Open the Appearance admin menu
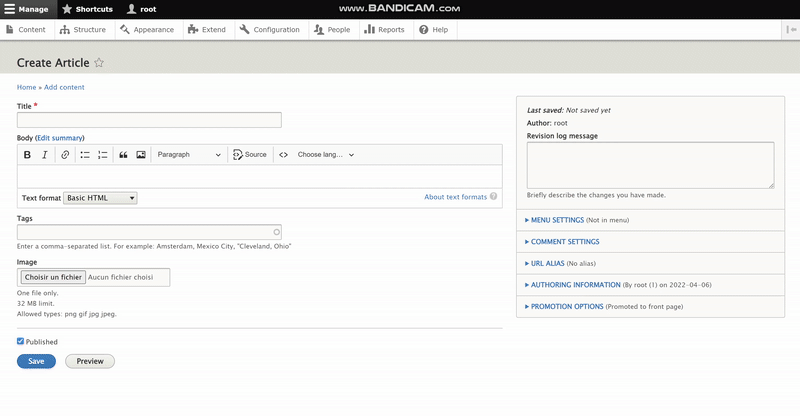This screenshot has width=800, height=416. coord(147,30)
